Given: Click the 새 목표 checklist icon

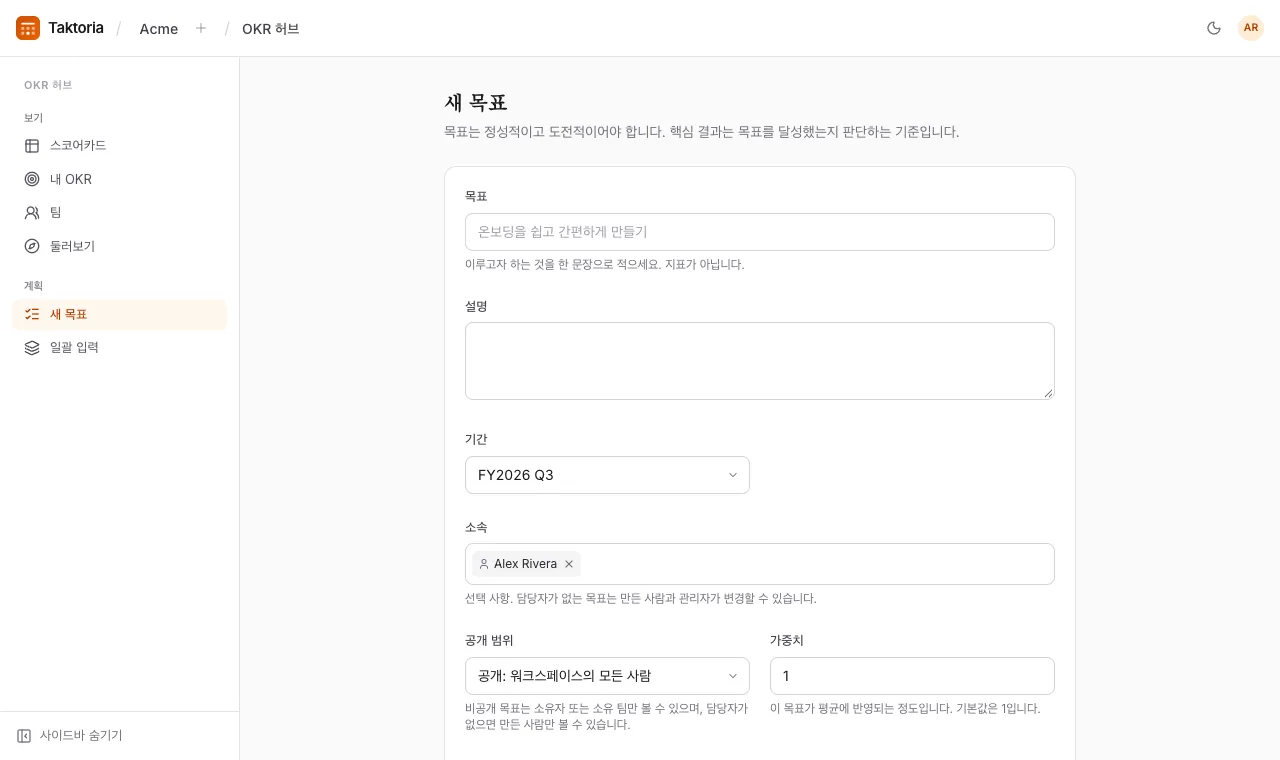Looking at the screenshot, I should (x=32, y=314).
